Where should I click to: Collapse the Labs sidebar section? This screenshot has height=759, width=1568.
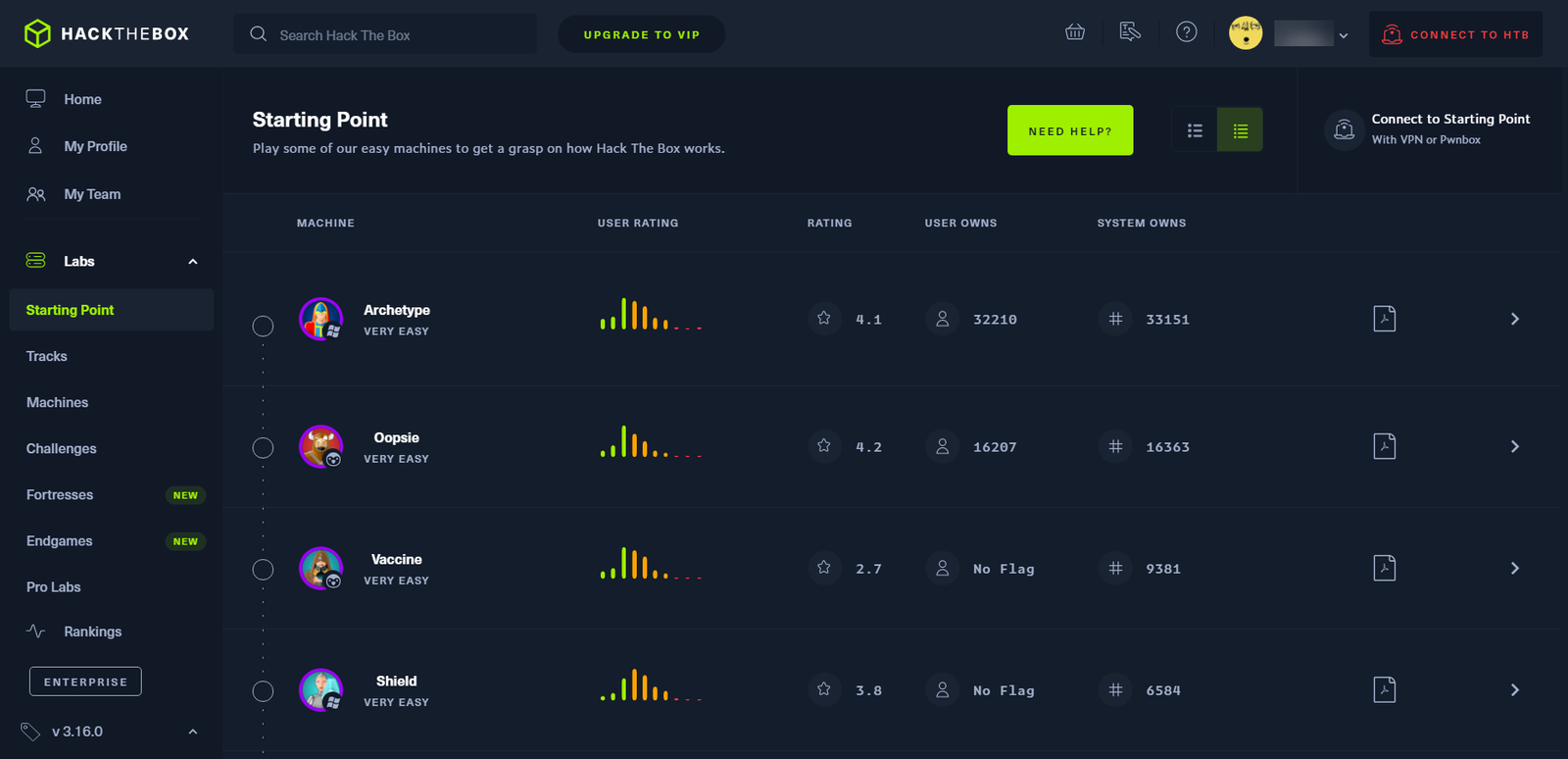point(193,262)
